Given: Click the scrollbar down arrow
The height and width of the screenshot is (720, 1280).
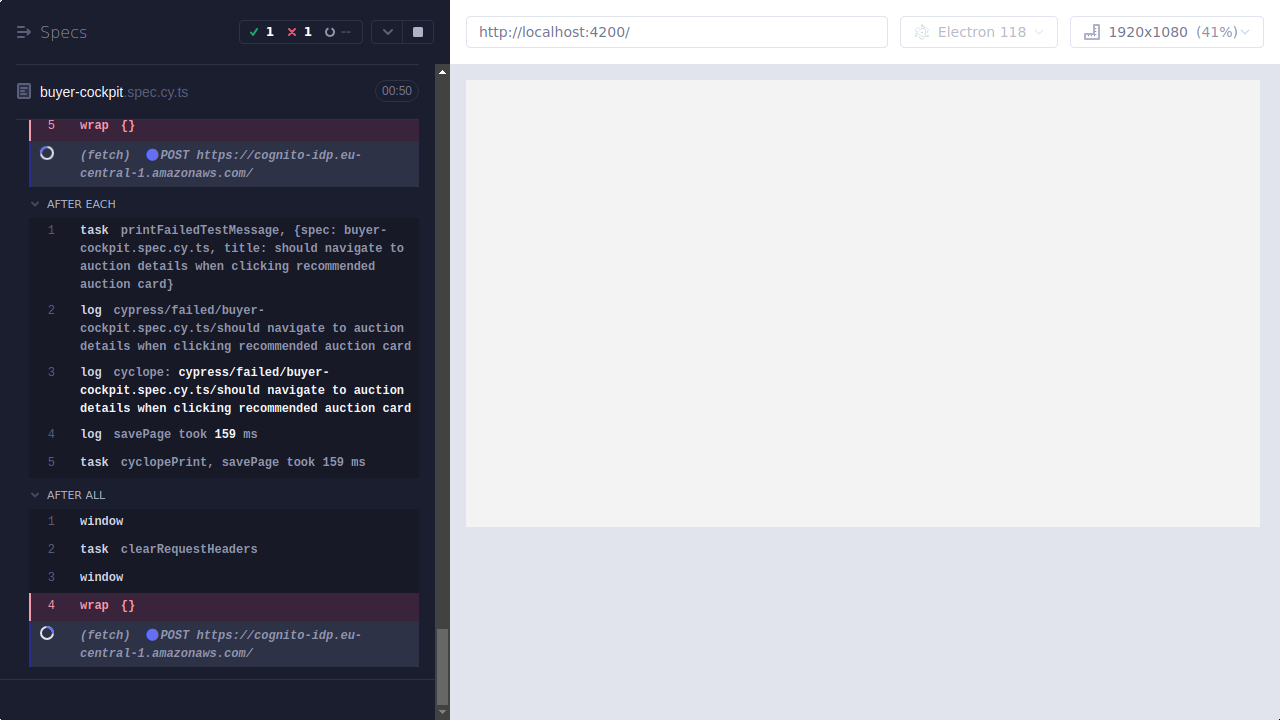Looking at the screenshot, I should pos(442,713).
